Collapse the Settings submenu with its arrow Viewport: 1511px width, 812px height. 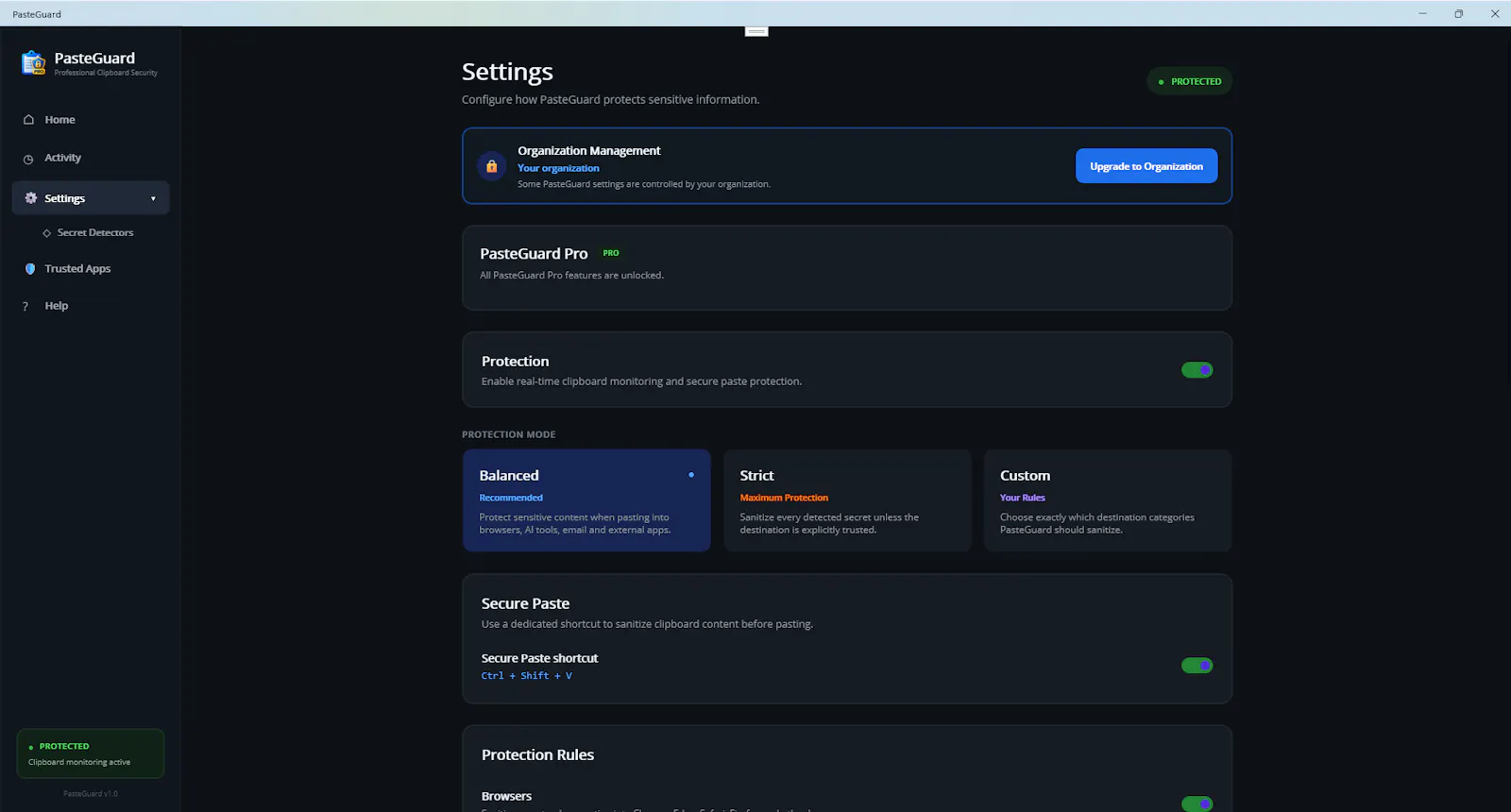153,198
